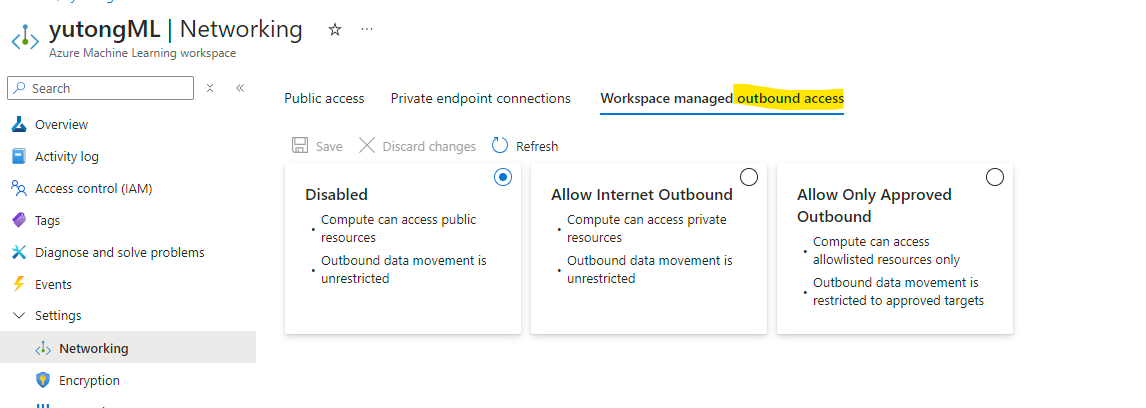
Task: Click the Diagnose wrench icon
Action: [20, 252]
